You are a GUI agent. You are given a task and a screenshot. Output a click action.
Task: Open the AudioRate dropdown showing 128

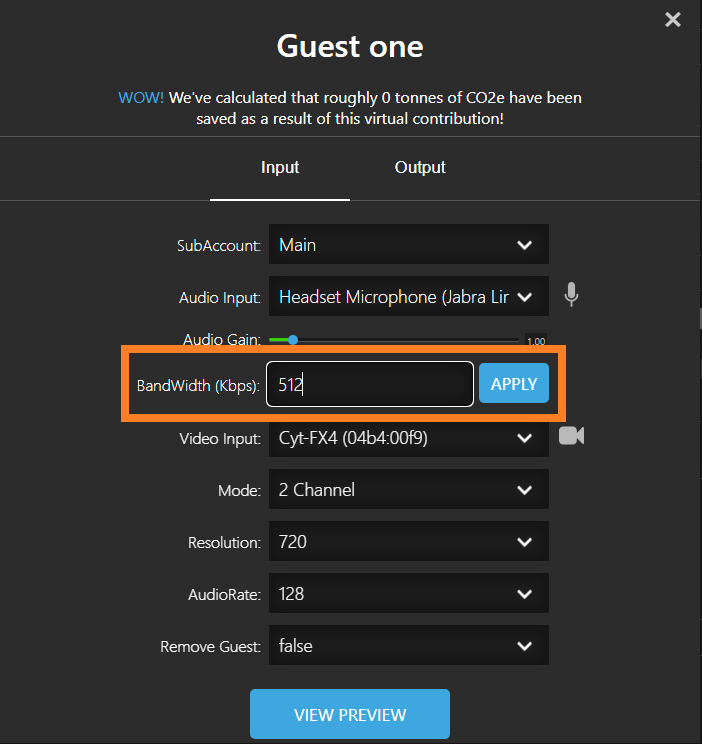point(409,593)
